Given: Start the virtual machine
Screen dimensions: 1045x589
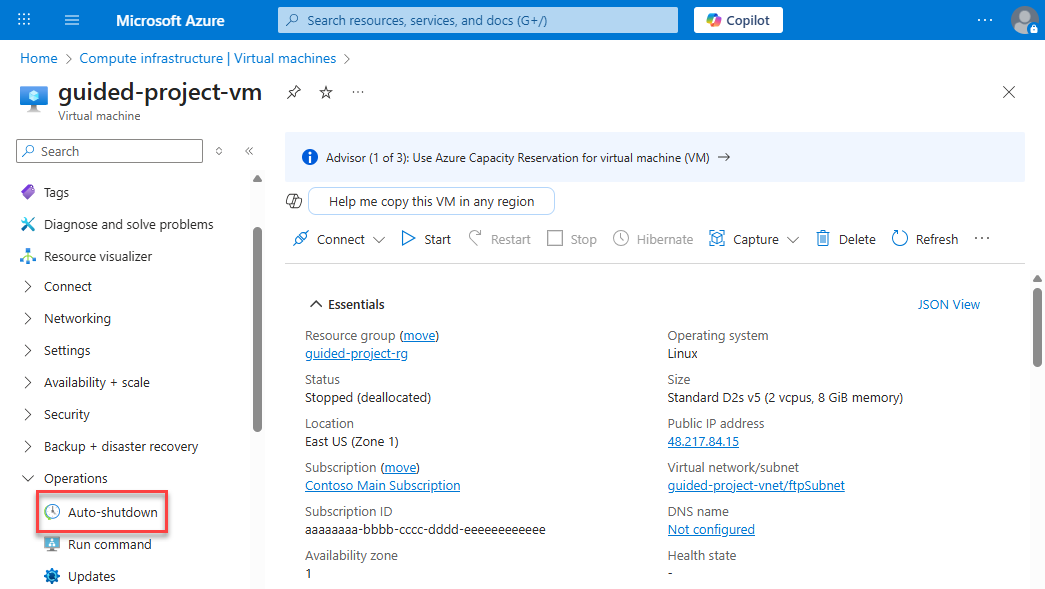Looking at the screenshot, I should click(427, 239).
